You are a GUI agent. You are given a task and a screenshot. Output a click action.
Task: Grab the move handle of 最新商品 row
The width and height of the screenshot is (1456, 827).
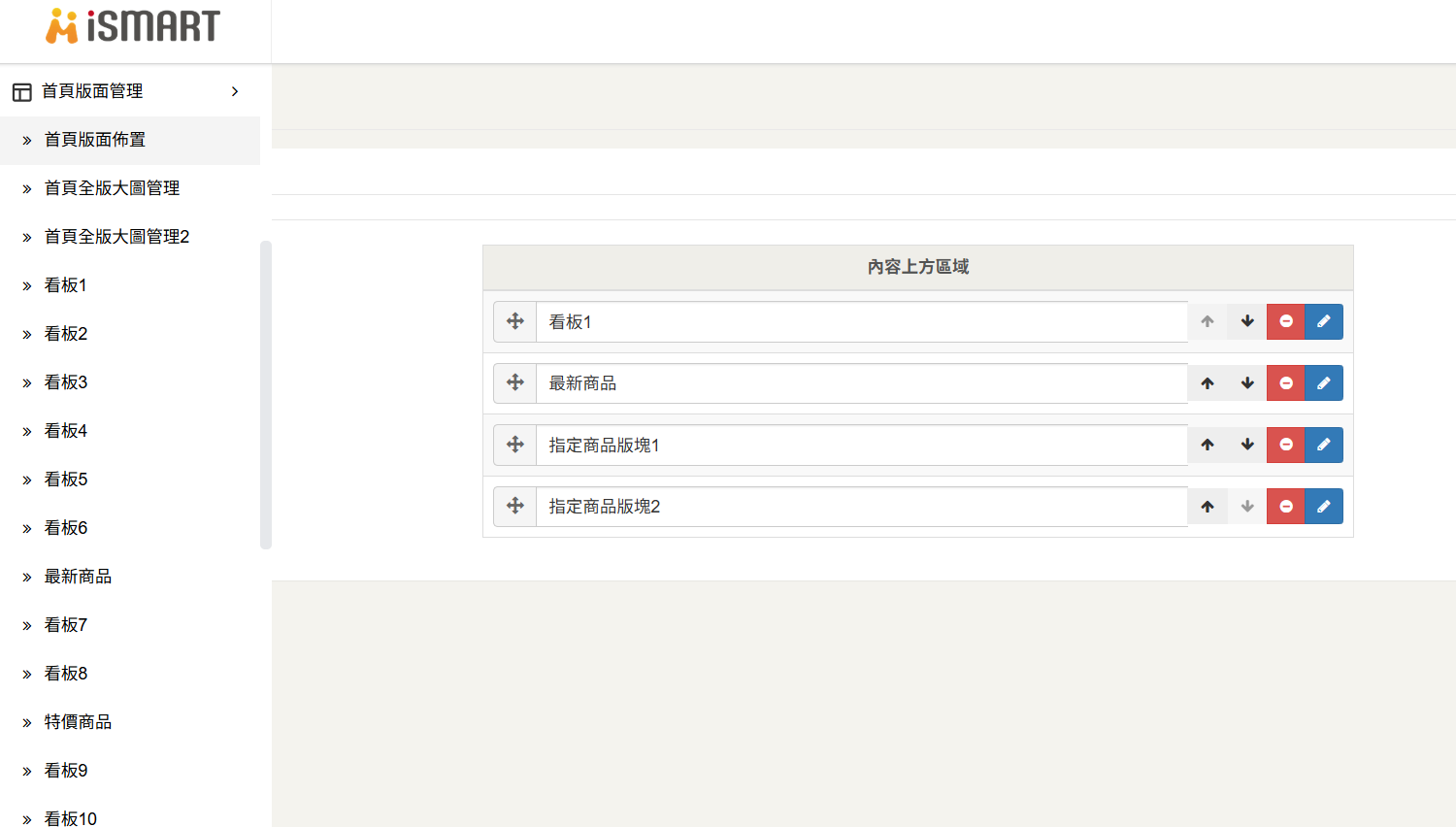(x=515, y=382)
